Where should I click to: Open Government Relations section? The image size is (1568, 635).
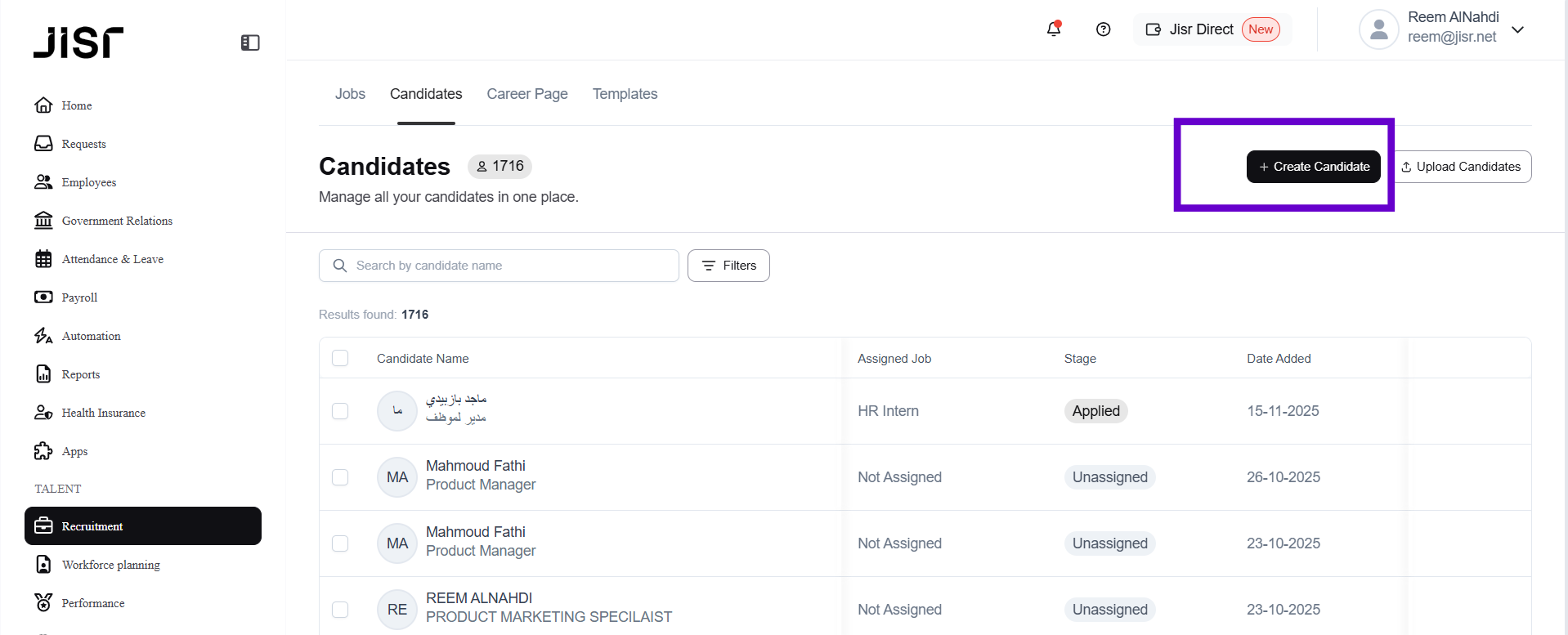(x=117, y=221)
